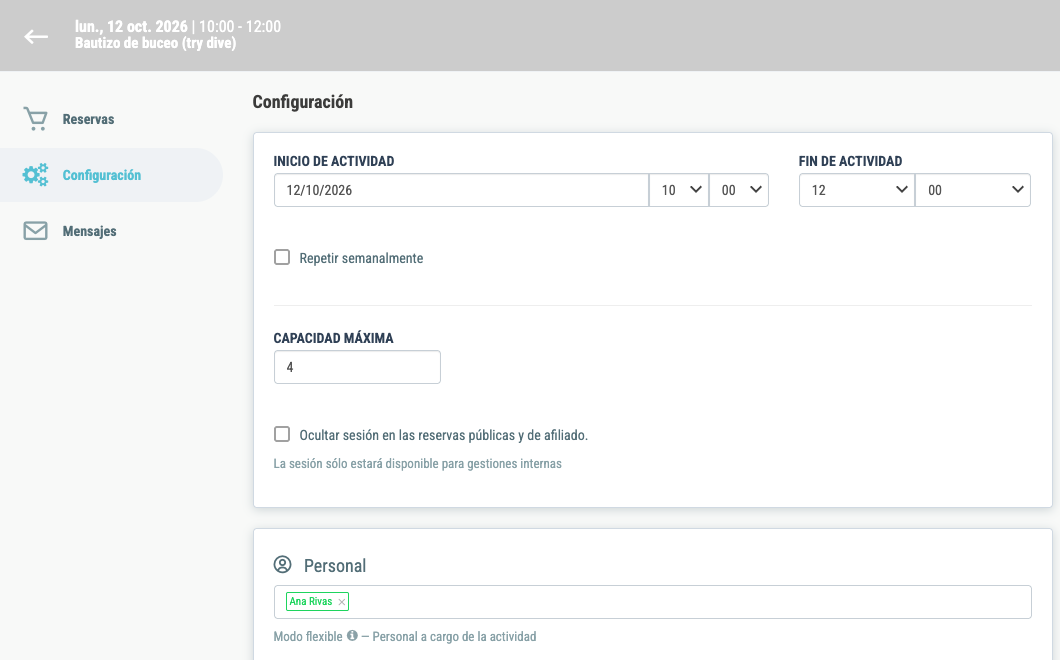
Task: Click the start date field 12/10/2026
Action: 461,190
